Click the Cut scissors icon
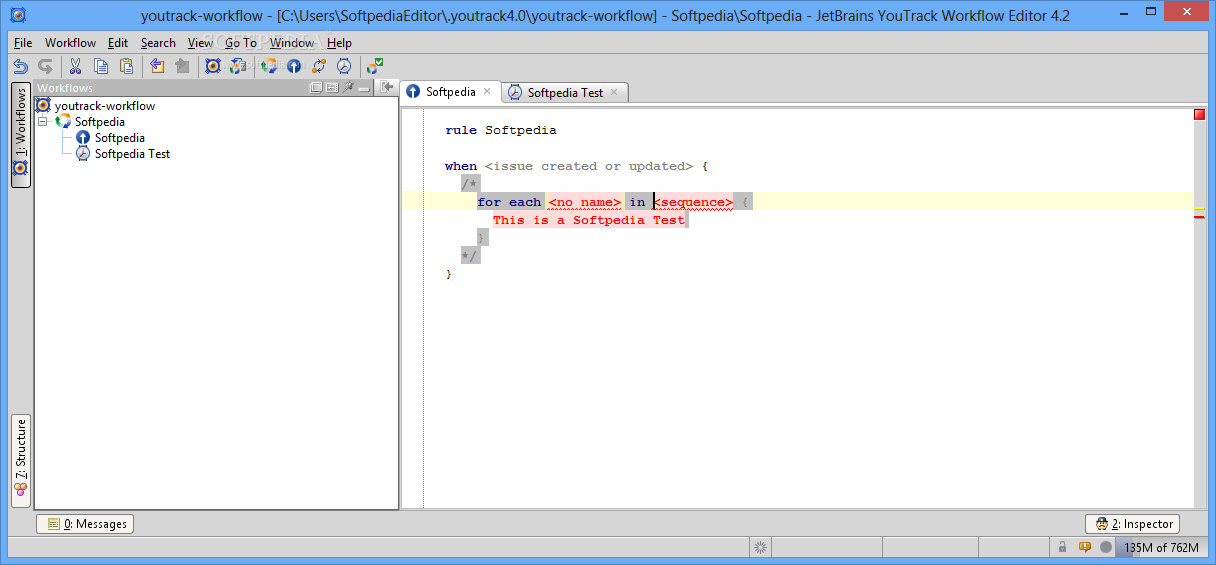The image size is (1216, 565). click(75, 66)
